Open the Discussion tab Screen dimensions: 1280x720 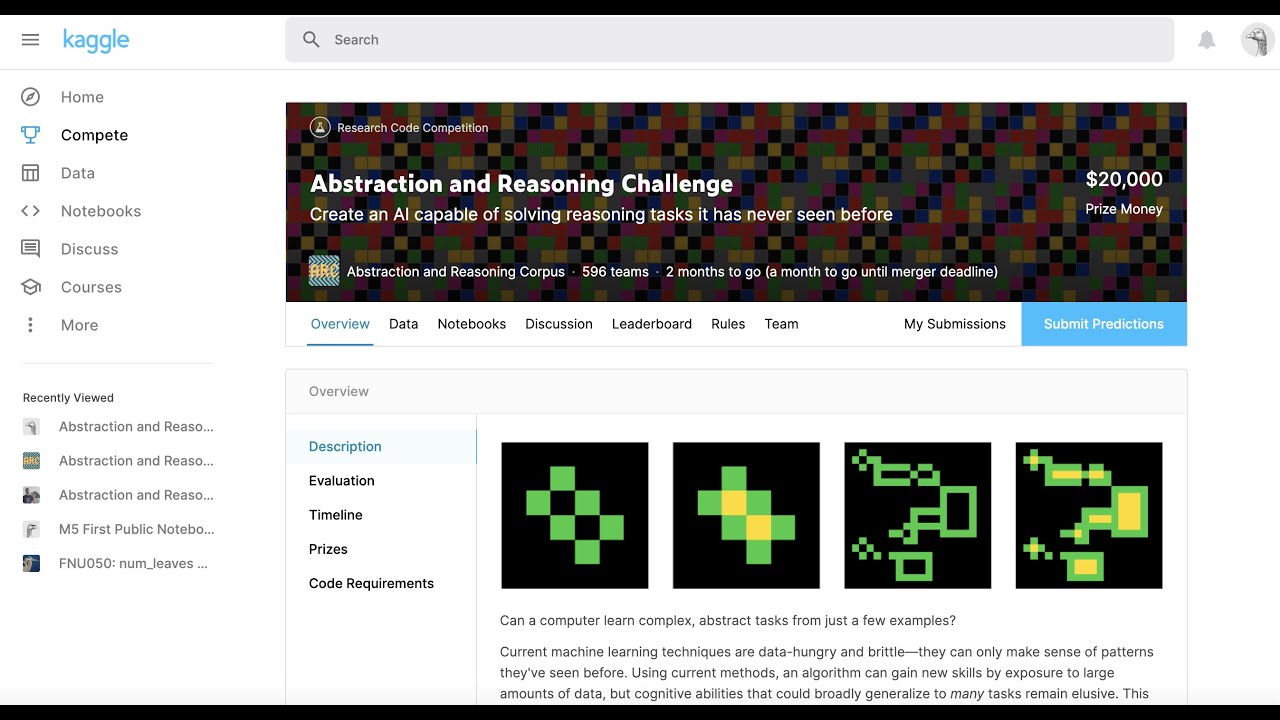click(559, 324)
